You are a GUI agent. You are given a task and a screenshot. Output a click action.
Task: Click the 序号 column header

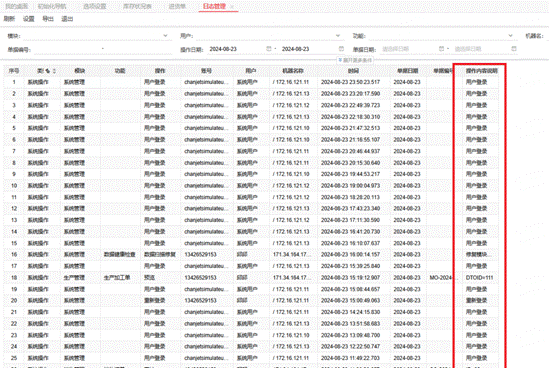click(x=14, y=71)
